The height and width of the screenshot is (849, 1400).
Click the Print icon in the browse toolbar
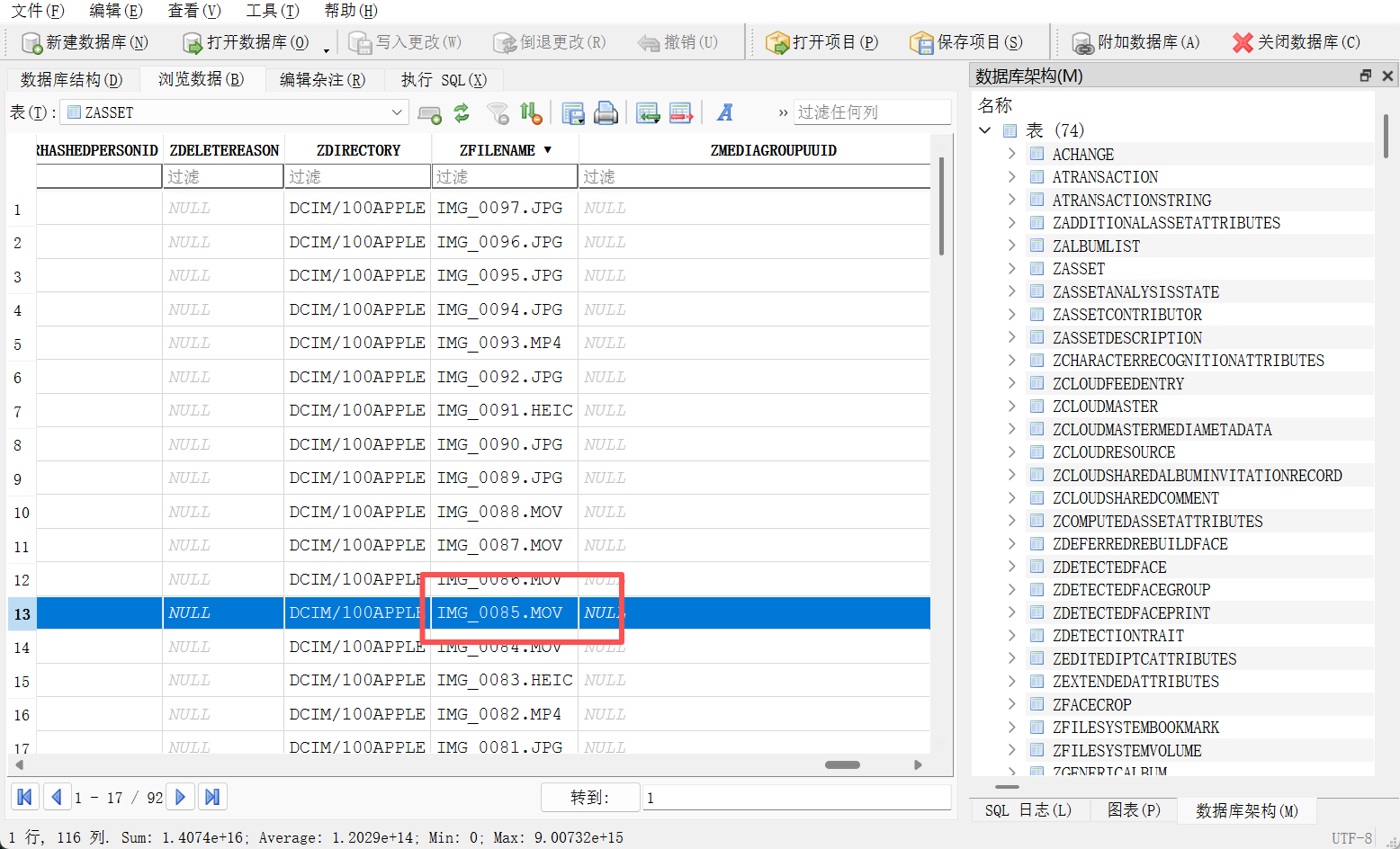click(606, 113)
